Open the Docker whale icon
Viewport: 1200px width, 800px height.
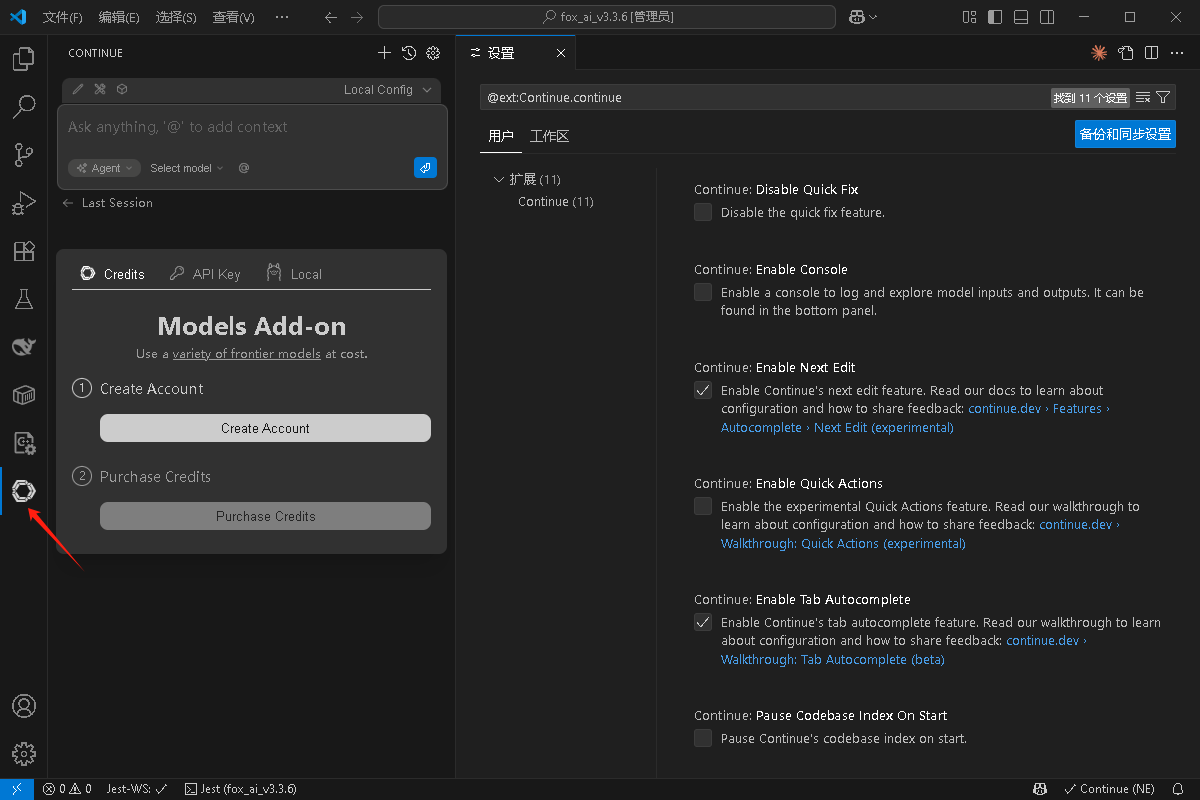click(x=24, y=347)
